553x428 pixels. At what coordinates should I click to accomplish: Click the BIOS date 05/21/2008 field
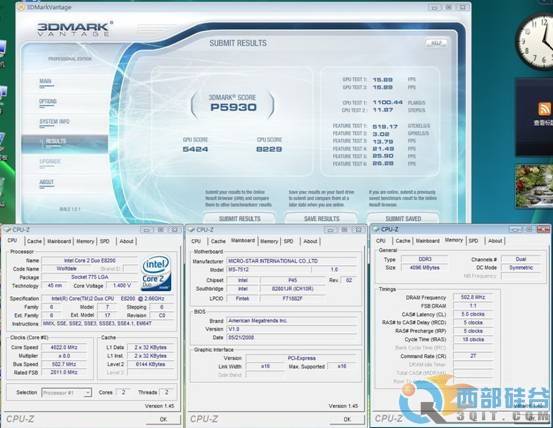pyautogui.click(x=291, y=337)
